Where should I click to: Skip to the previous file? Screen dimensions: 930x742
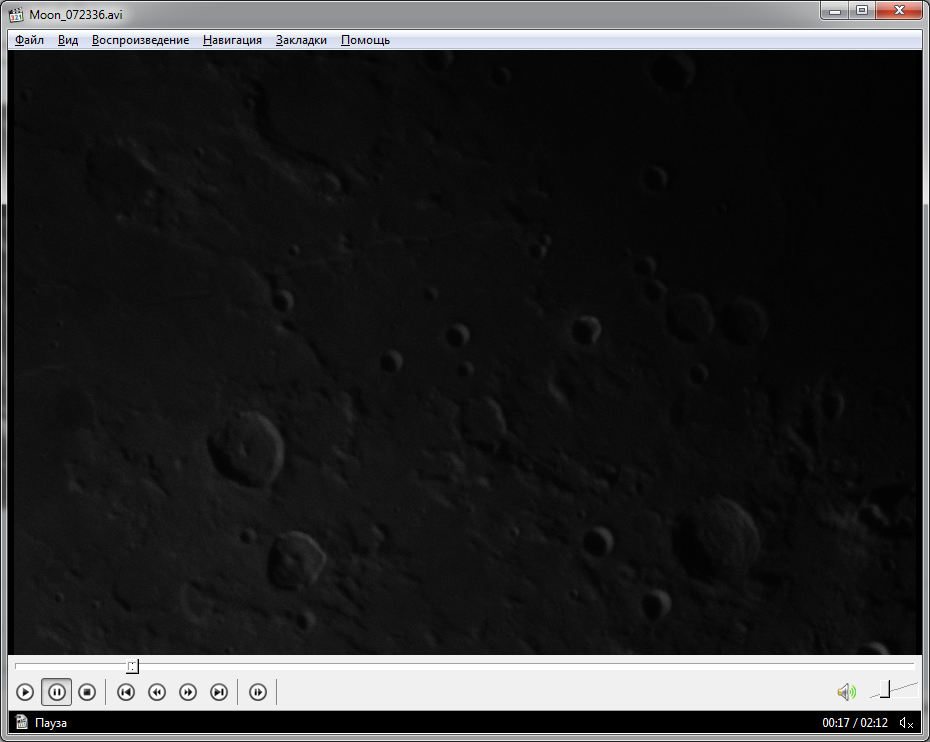[x=126, y=692]
